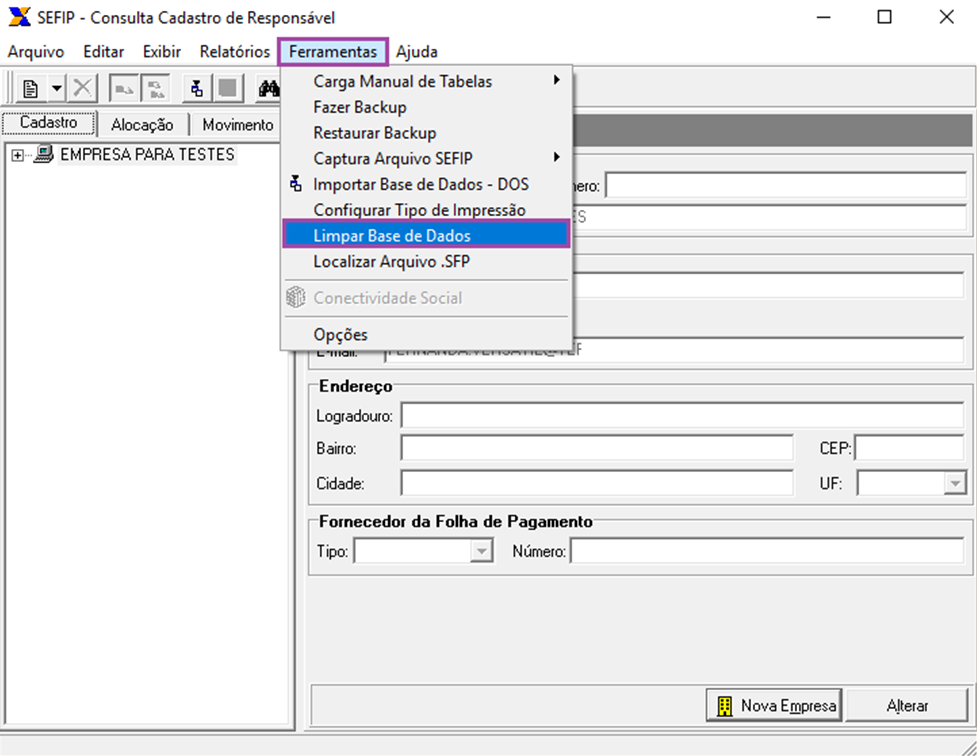Click the Alterar button

[907, 706]
